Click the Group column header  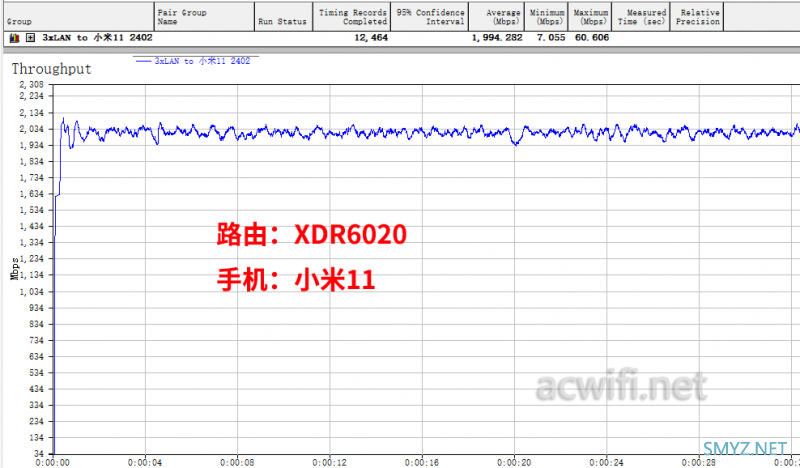click(79, 17)
